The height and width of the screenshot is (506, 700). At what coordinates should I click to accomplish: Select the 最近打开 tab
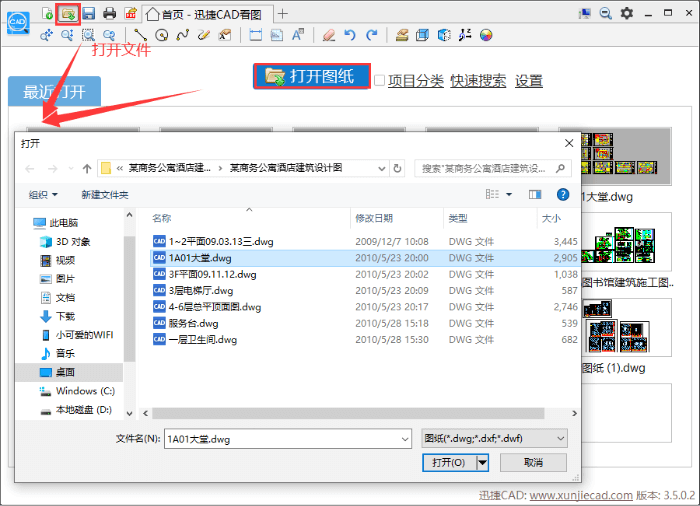click(x=54, y=92)
